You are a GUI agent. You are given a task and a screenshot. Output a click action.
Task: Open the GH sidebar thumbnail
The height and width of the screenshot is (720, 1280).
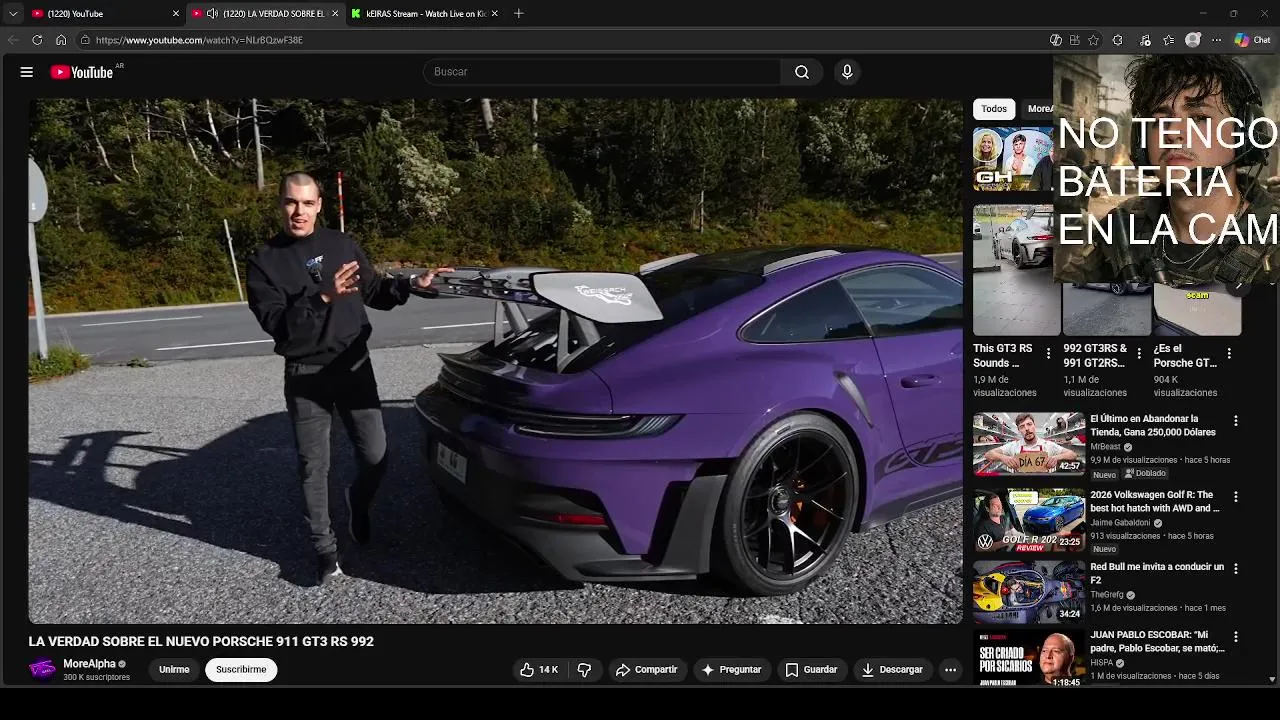[x=1013, y=158]
